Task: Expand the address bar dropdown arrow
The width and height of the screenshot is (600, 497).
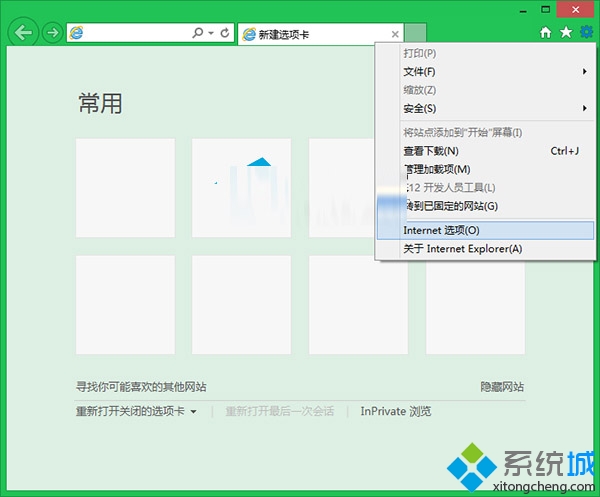Action: coord(211,33)
